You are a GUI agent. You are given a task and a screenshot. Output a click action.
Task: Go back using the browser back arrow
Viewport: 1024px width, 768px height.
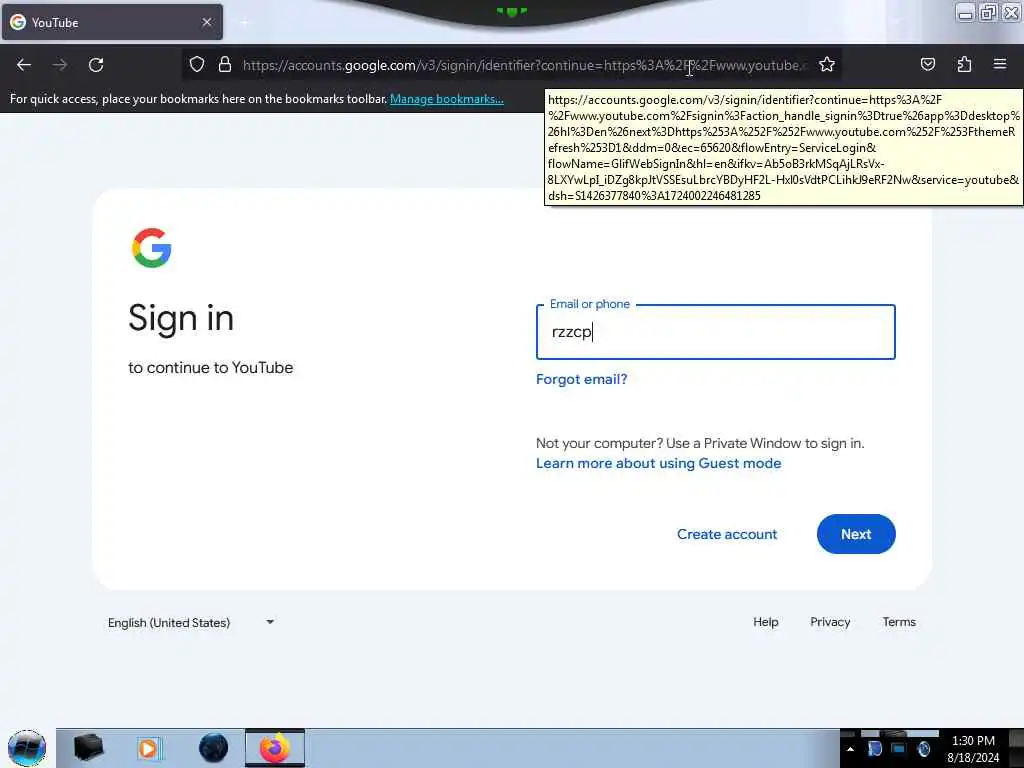24,65
